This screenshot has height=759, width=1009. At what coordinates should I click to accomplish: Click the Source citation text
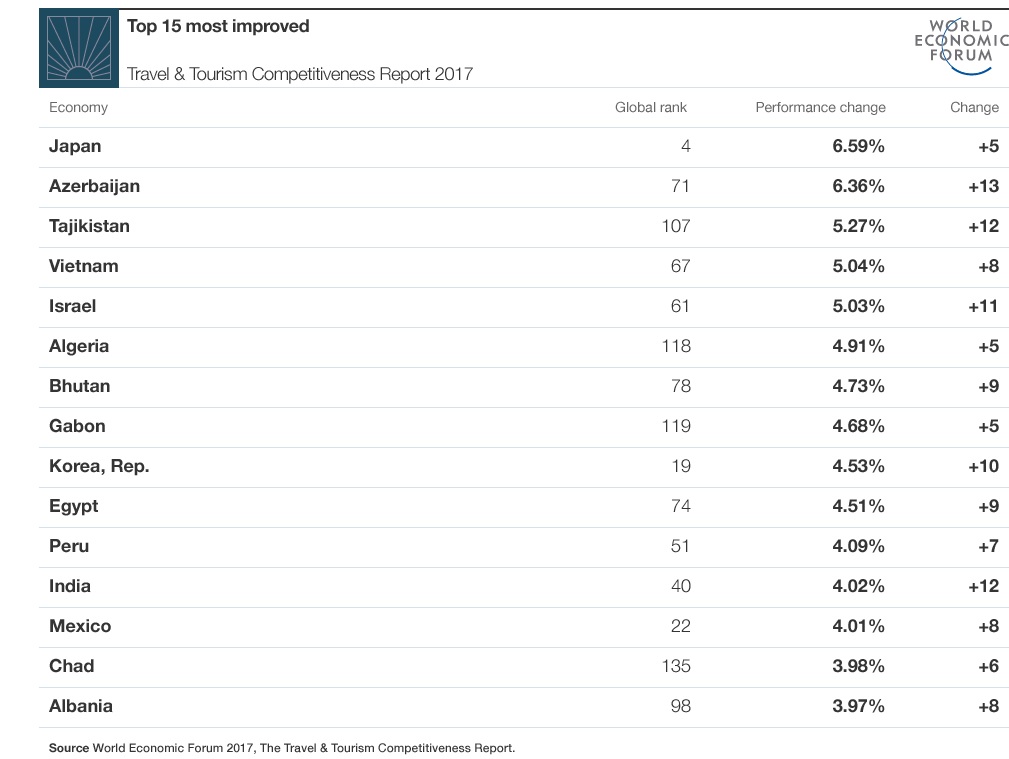click(282, 748)
